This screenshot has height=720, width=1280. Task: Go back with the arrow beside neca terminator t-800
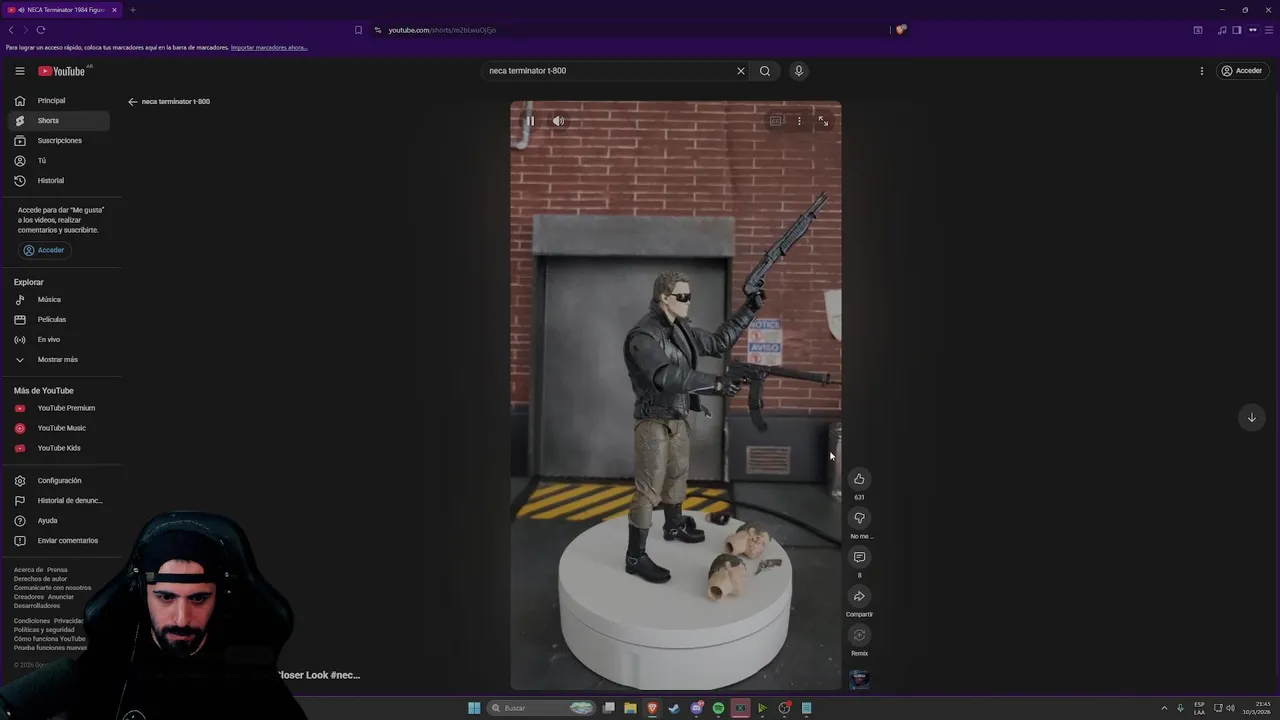133,102
